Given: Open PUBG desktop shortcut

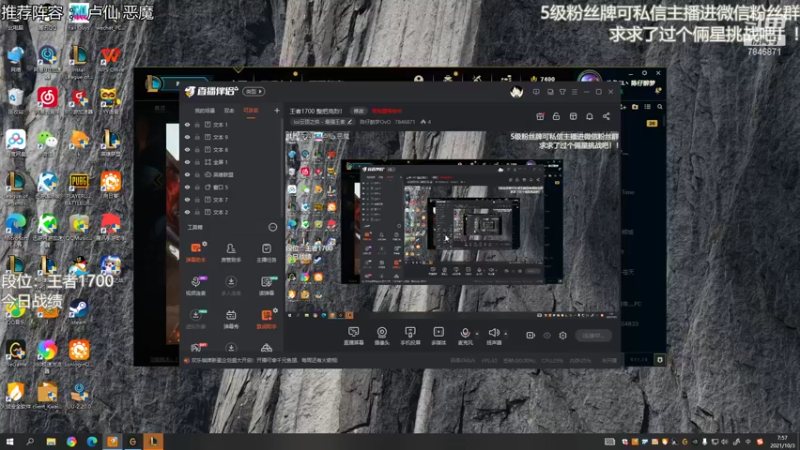Looking at the screenshot, I should 79,187.
